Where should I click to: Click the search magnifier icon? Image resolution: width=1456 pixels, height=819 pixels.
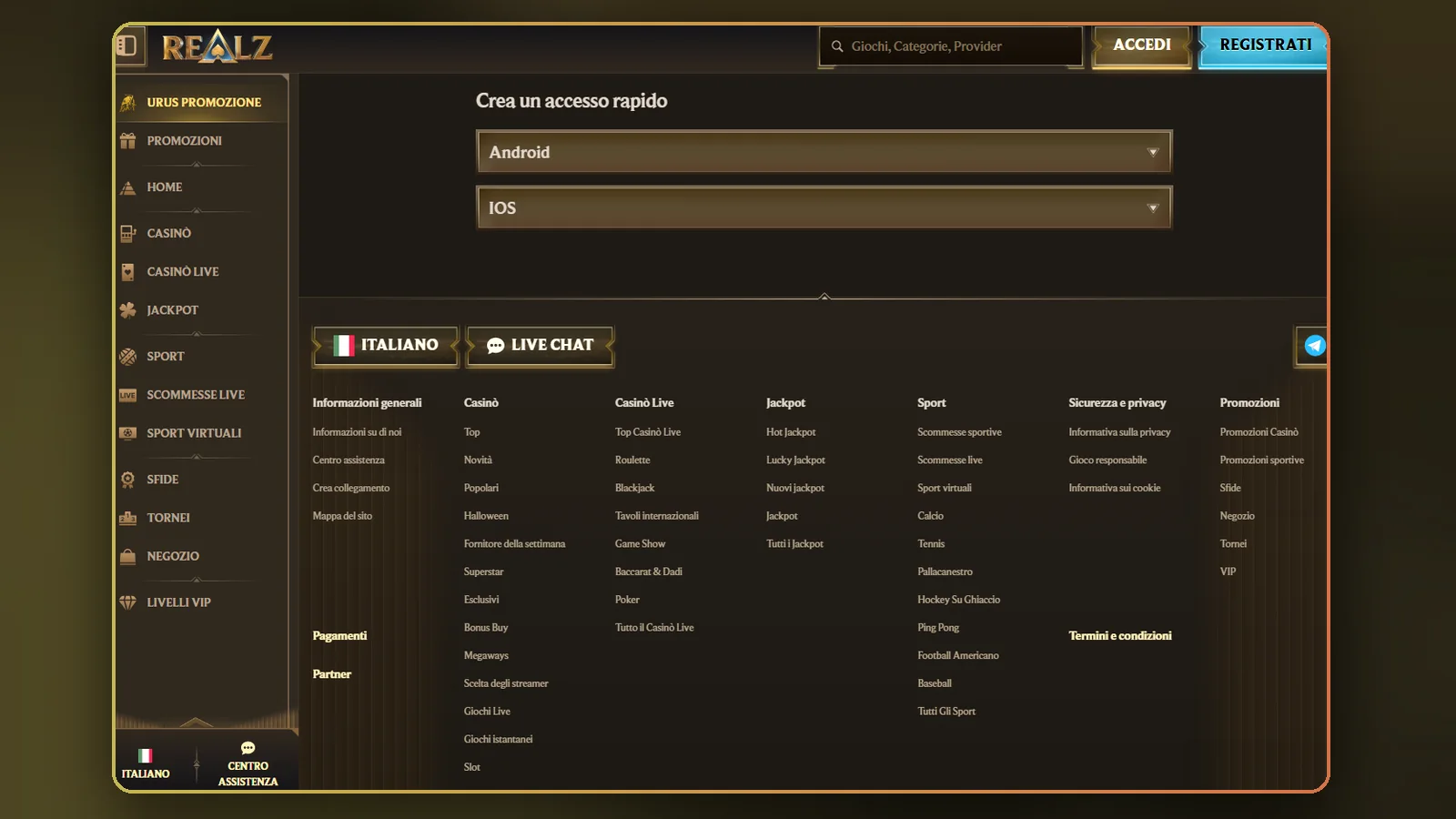tap(837, 46)
